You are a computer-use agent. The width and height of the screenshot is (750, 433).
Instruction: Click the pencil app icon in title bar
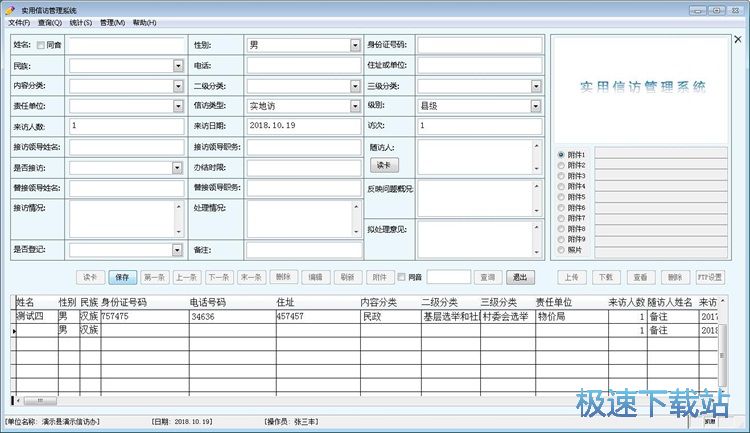tap(10, 10)
